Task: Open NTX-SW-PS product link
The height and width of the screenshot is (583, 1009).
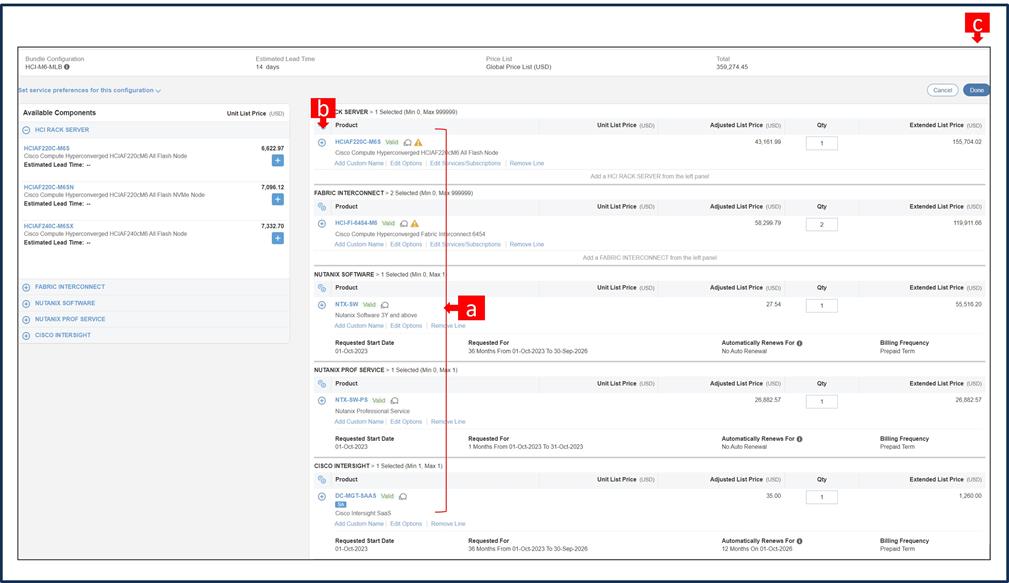Action: coord(351,400)
